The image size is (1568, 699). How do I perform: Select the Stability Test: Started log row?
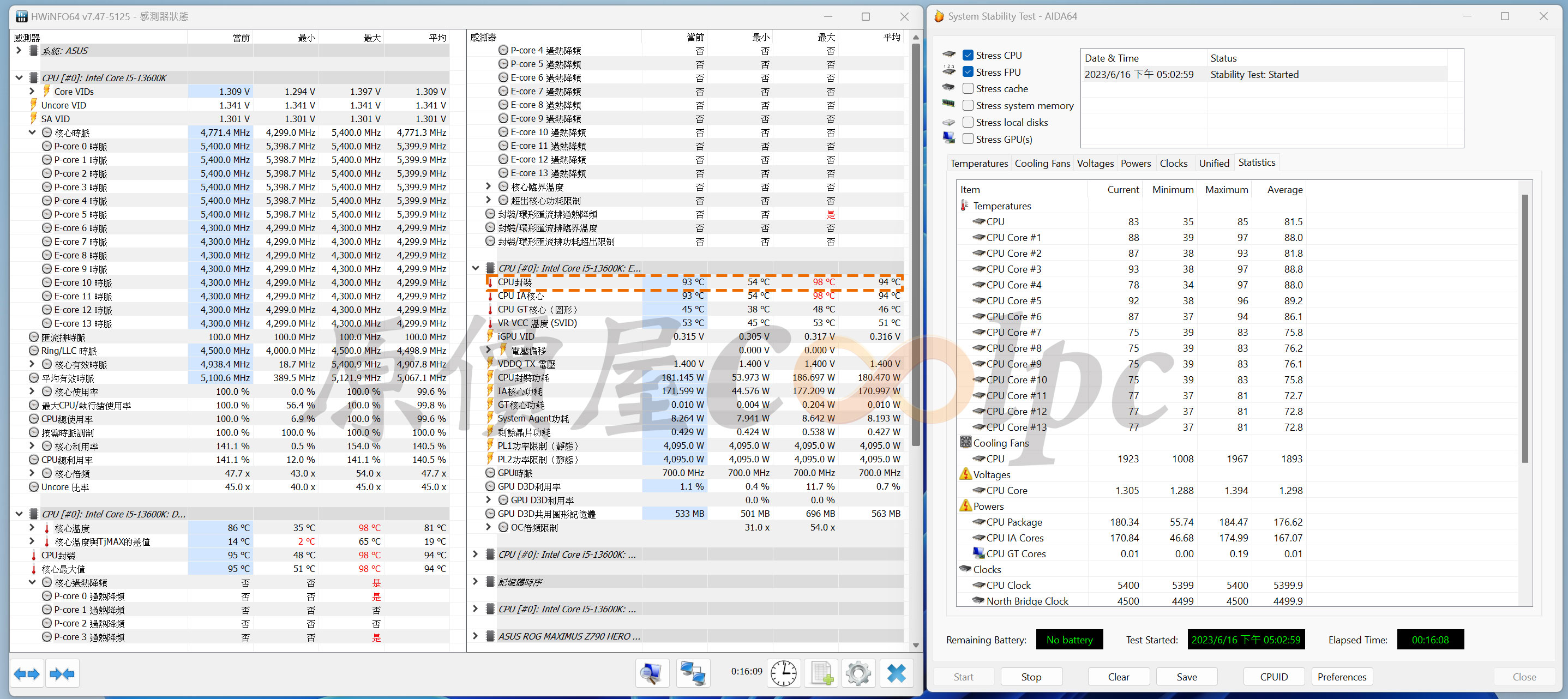[1264, 74]
